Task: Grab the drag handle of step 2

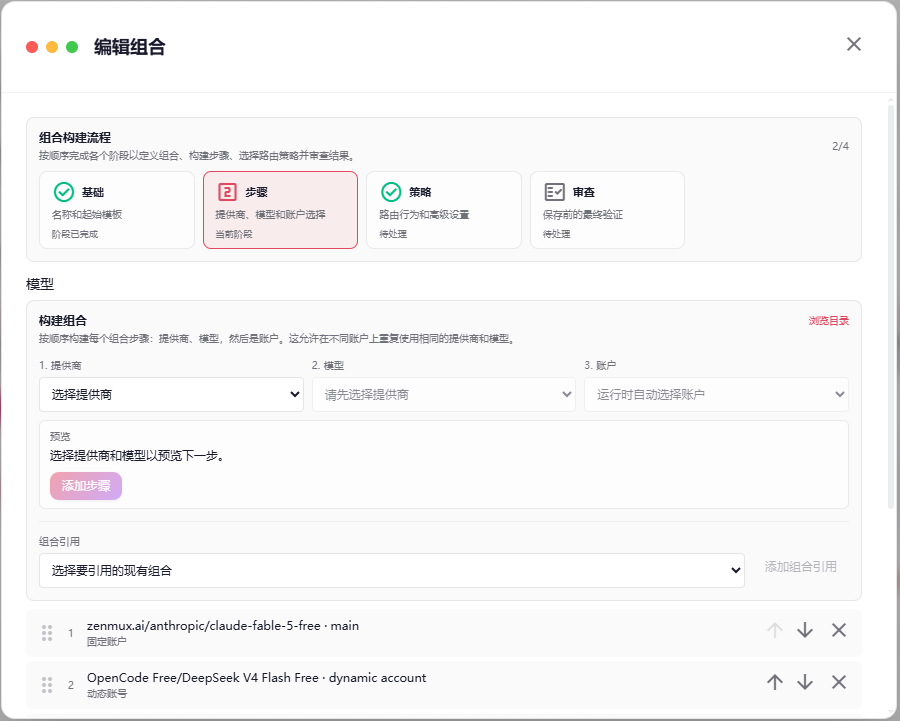Action: coord(47,685)
